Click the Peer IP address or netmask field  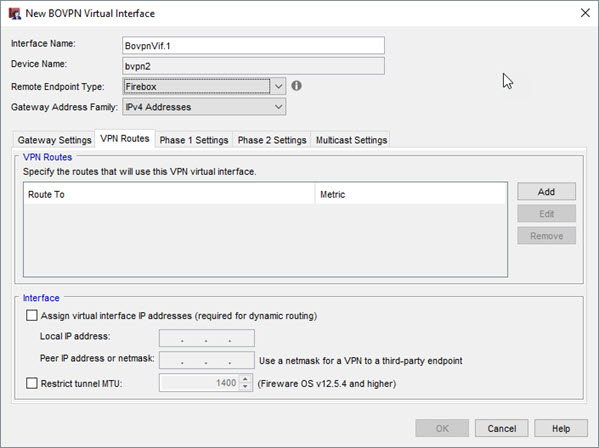click(x=207, y=360)
